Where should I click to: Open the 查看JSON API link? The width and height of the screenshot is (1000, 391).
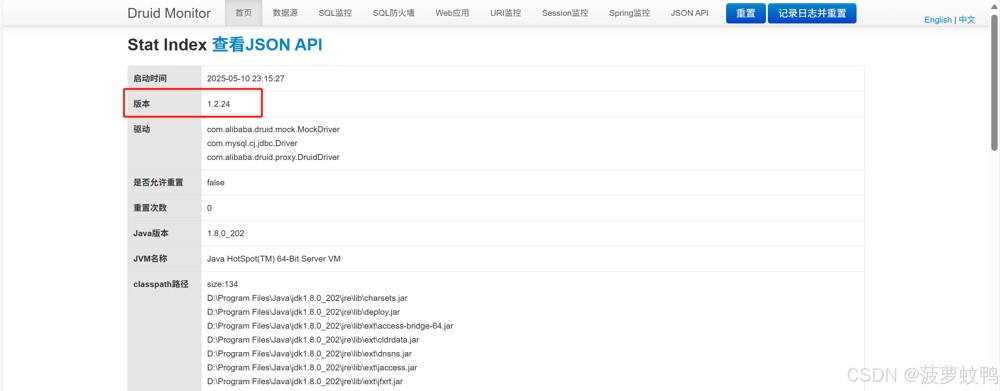pos(267,45)
